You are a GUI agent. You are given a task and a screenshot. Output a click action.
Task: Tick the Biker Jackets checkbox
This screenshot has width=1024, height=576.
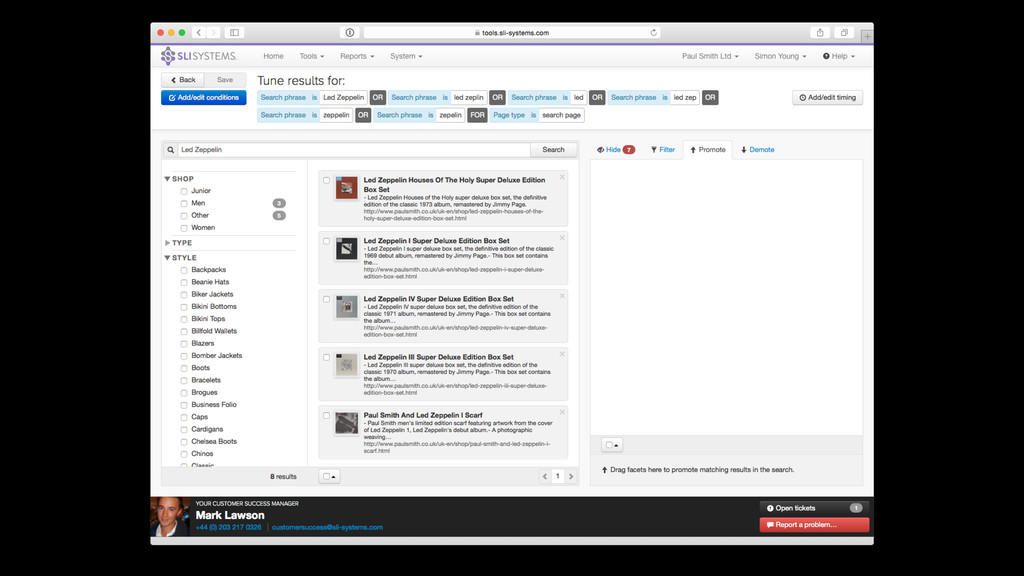(x=184, y=295)
